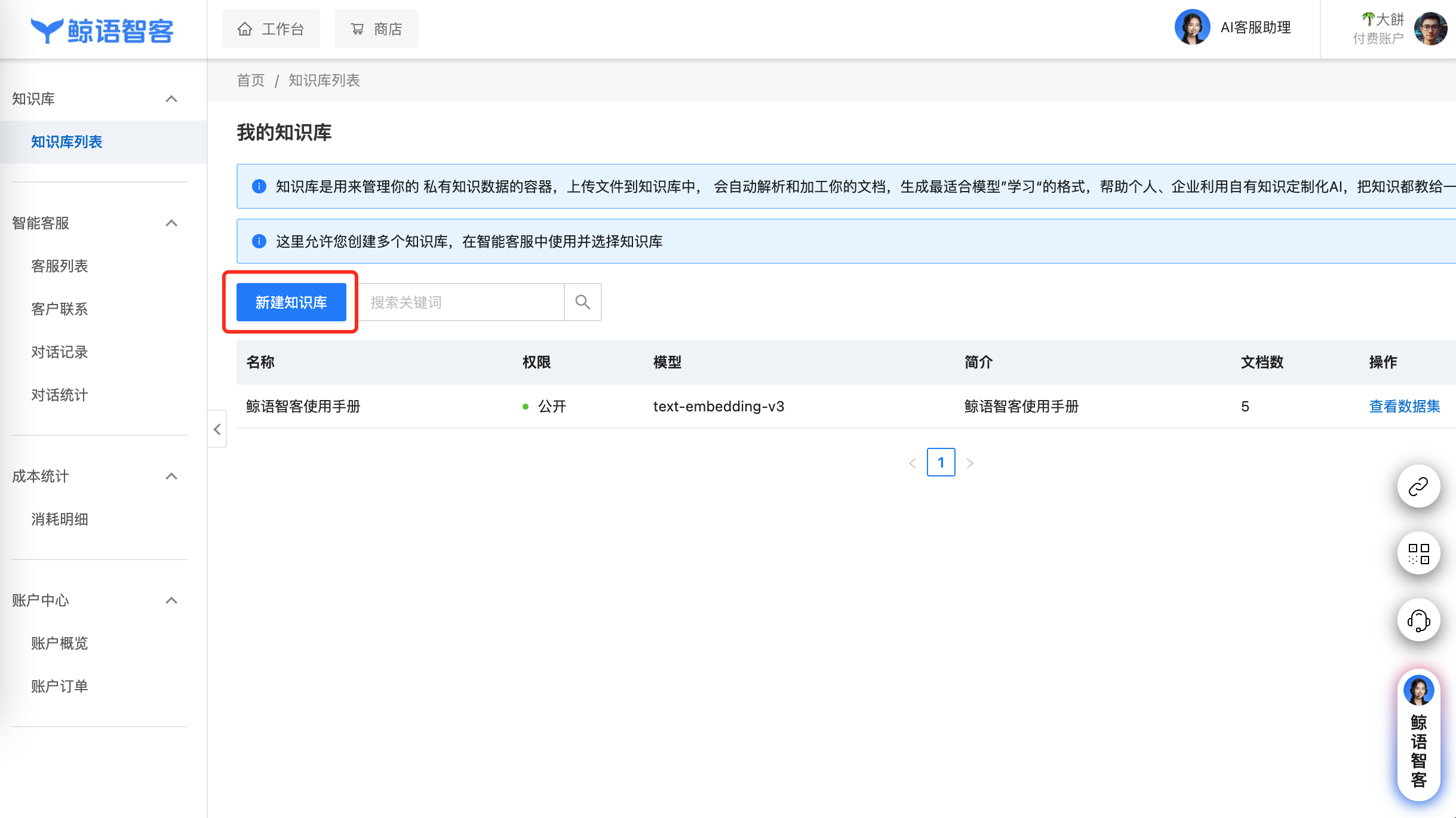
Task: Open the 鲸语智客 floating chat widget
Action: 1419,735
